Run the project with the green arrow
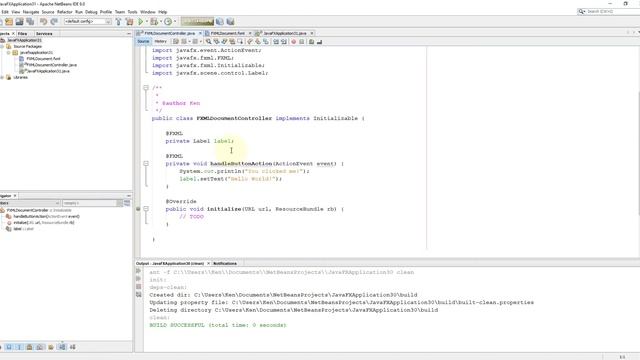 [141, 22]
